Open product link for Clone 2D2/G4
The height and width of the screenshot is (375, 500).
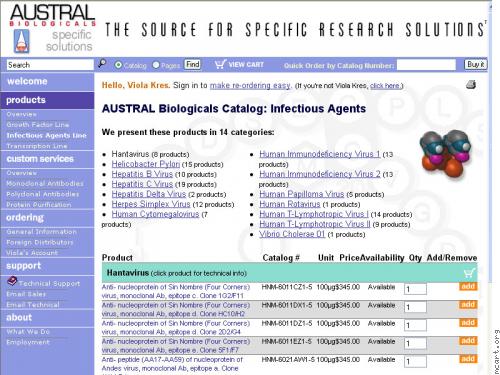point(176,328)
